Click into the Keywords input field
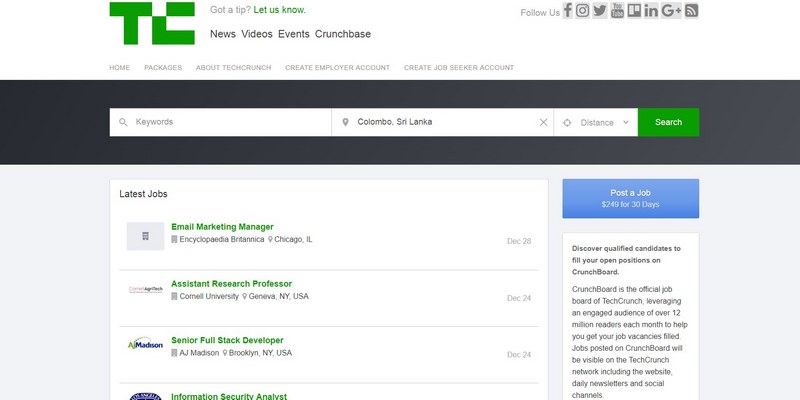 [x=220, y=122]
